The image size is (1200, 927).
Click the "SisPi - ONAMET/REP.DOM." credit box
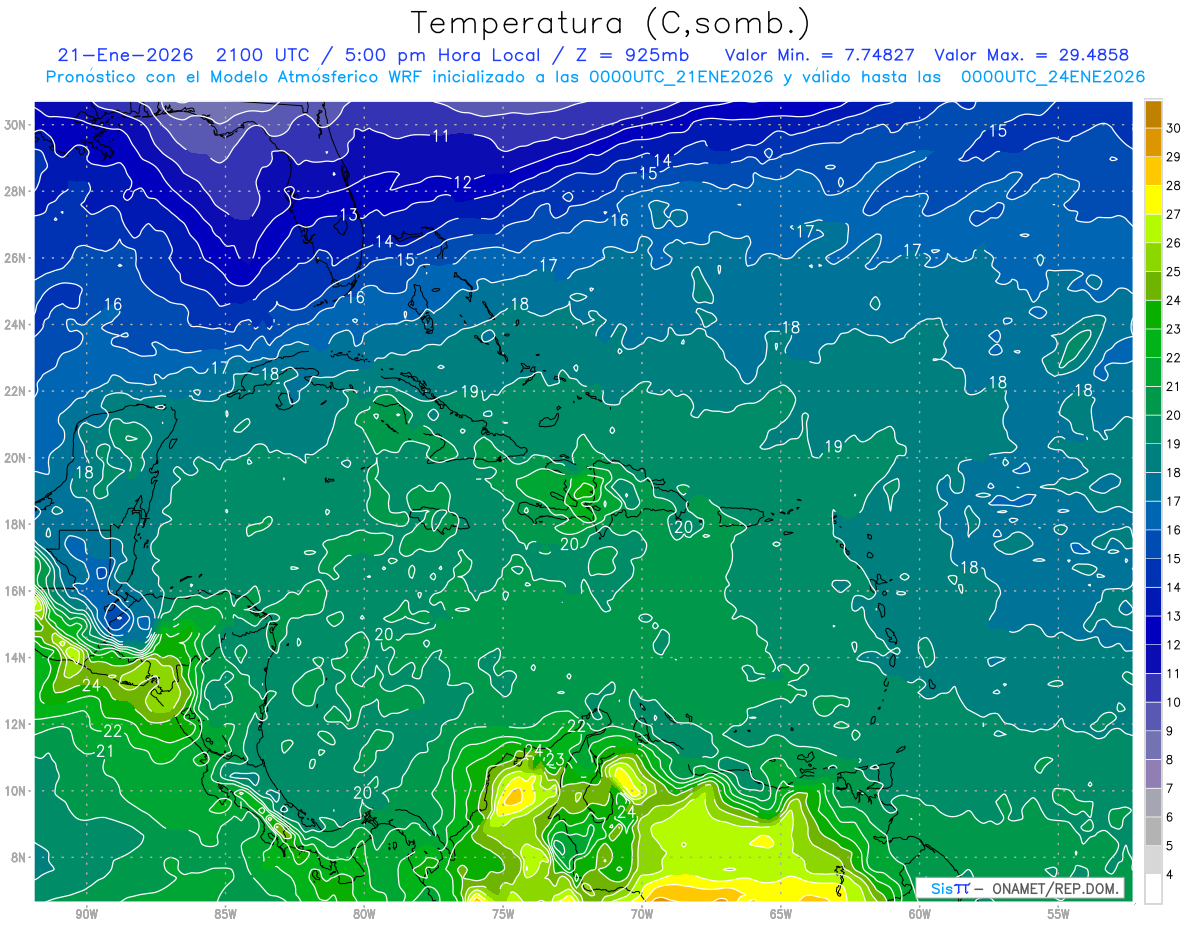click(x=1021, y=889)
